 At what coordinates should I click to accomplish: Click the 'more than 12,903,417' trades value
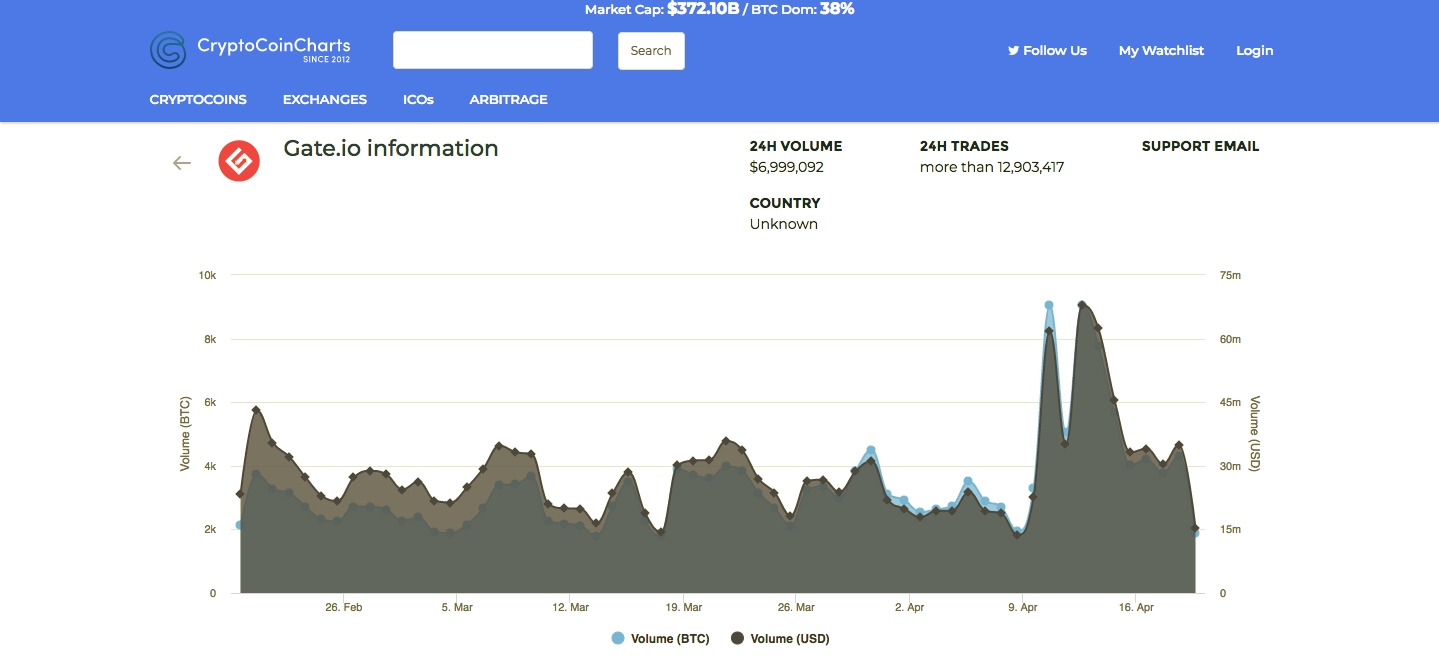pyautogui.click(x=992, y=167)
